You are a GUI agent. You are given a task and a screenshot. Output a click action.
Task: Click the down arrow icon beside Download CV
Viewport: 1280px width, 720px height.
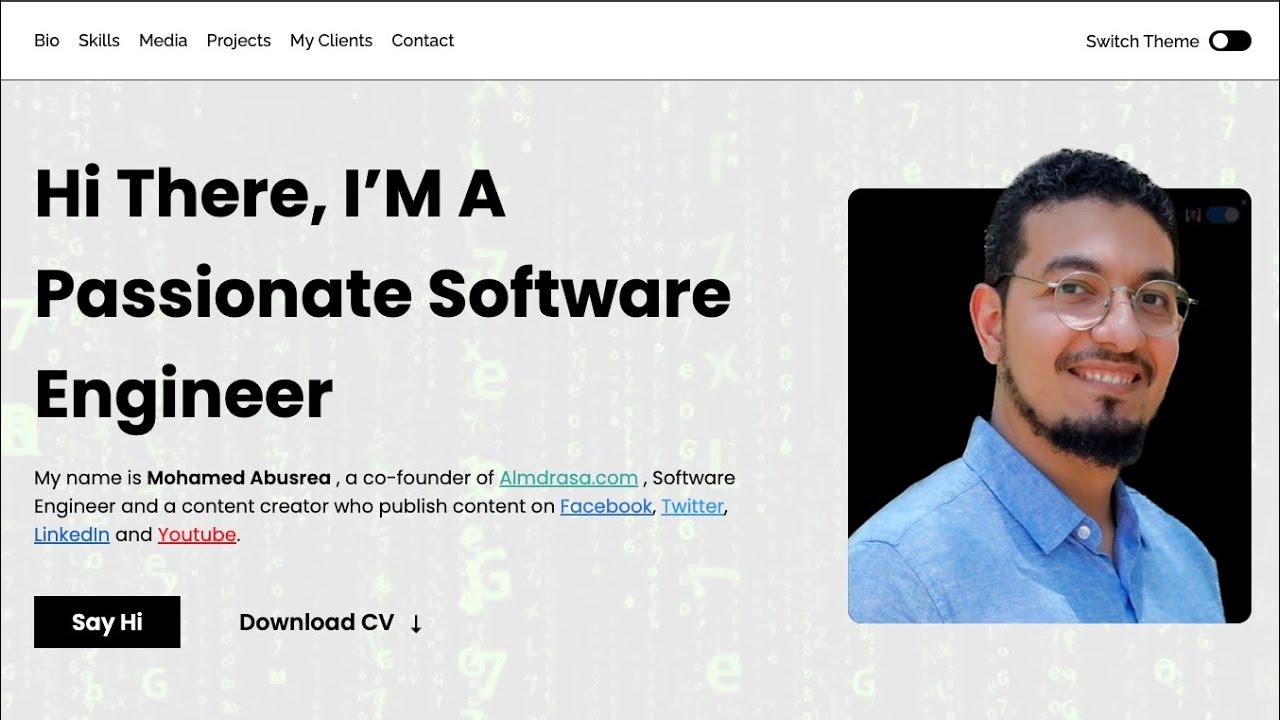tap(416, 624)
